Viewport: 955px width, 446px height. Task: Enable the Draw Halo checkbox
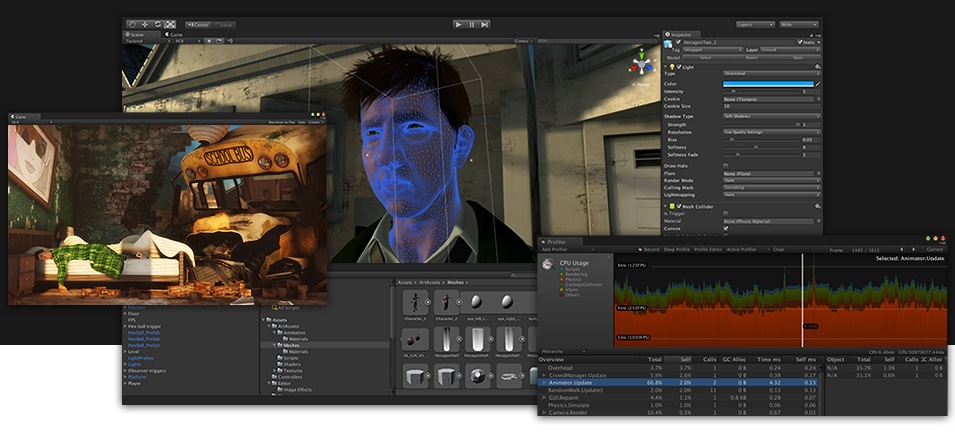pyautogui.click(x=725, y=164)
